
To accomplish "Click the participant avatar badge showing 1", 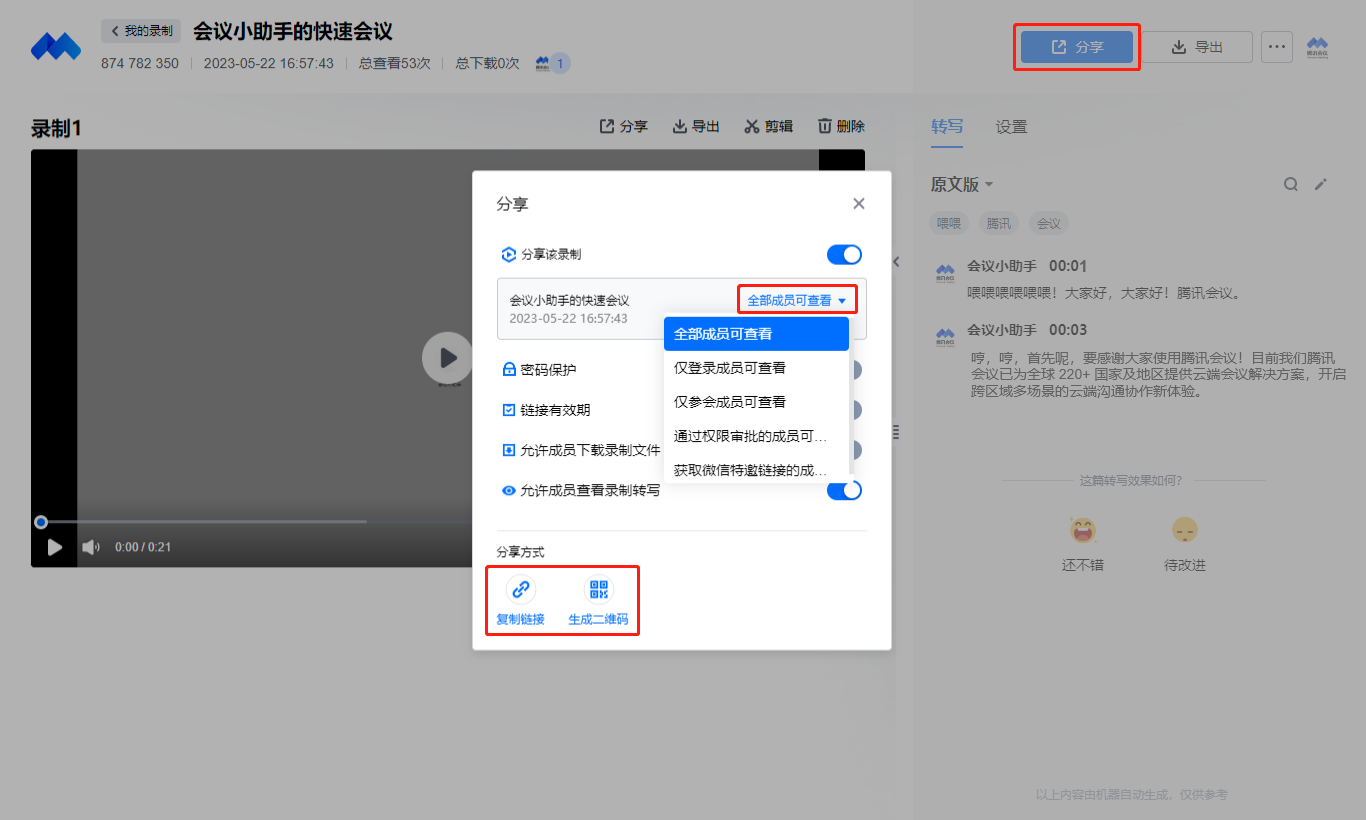I will pos(552,63).
